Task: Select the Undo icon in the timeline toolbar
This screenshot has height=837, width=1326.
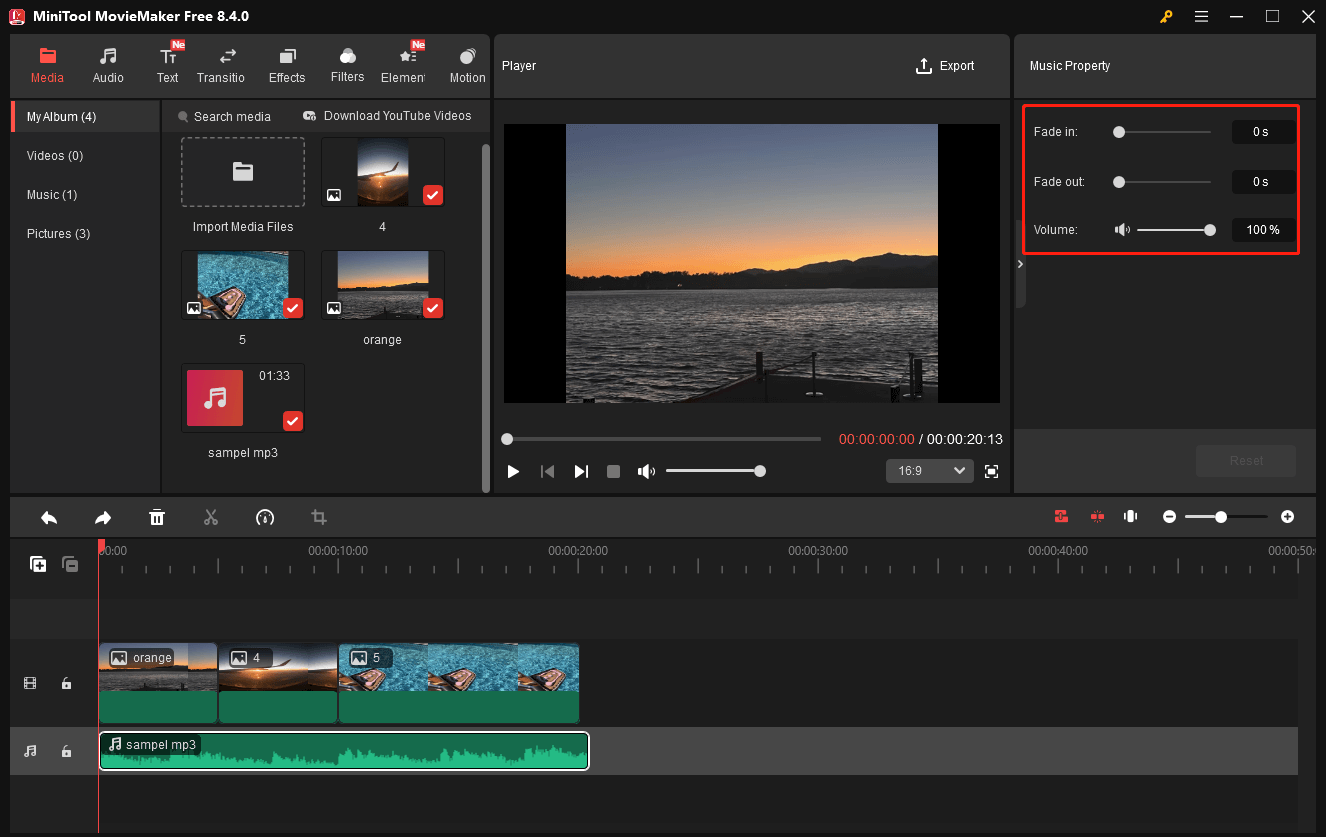Action: coord(49,517)
